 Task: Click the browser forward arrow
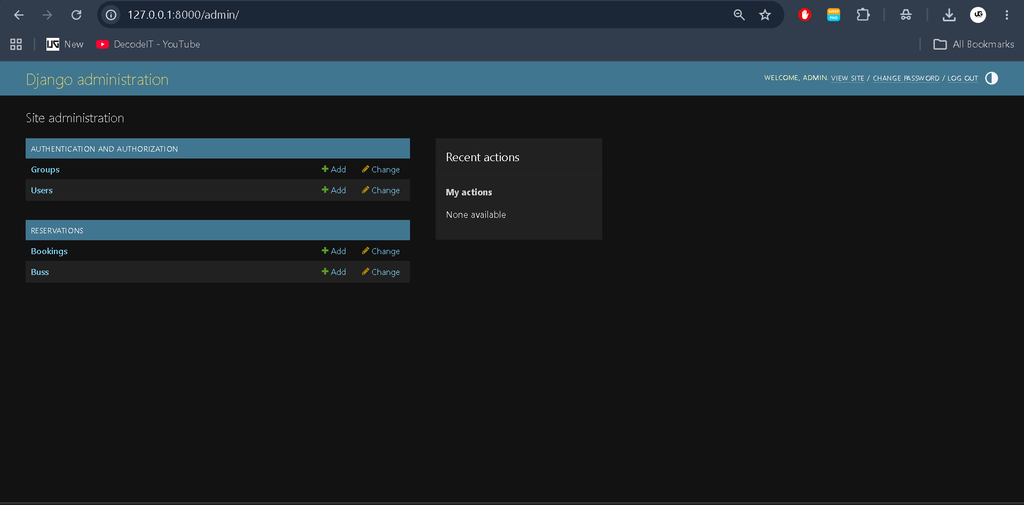pyautogui.click(x=47, y=14)
